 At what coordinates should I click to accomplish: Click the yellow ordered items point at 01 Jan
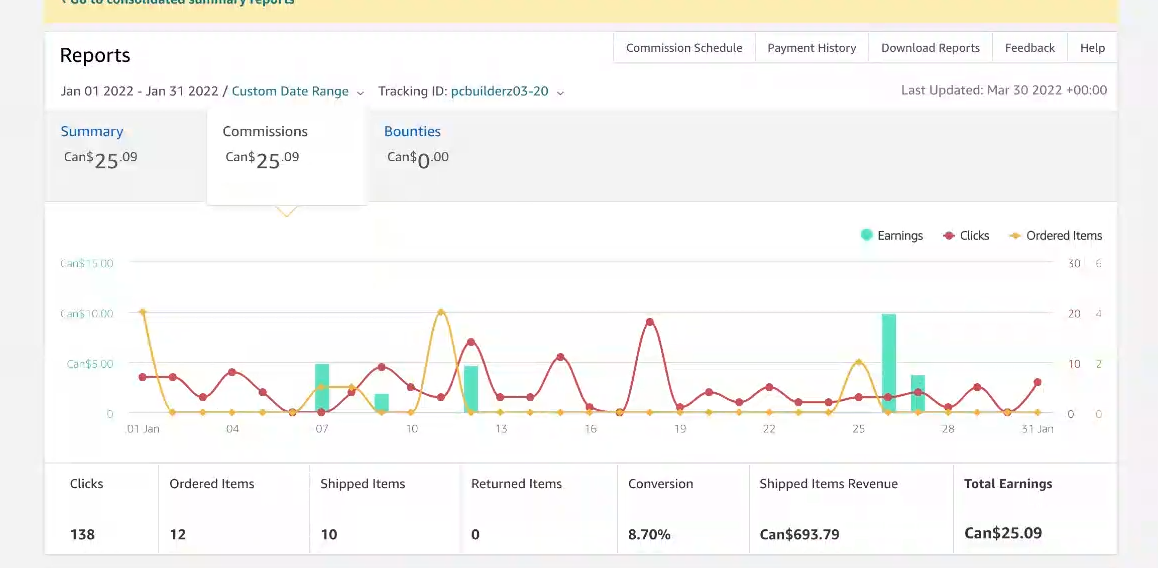point(143,312)
